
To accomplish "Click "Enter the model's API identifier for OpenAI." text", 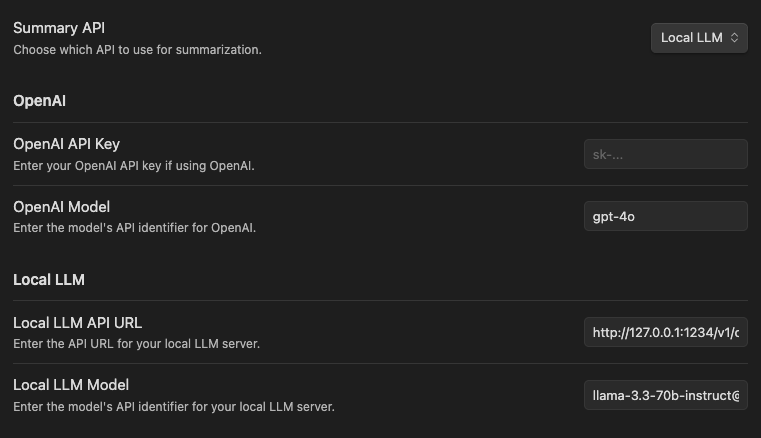I will point(134,228).
